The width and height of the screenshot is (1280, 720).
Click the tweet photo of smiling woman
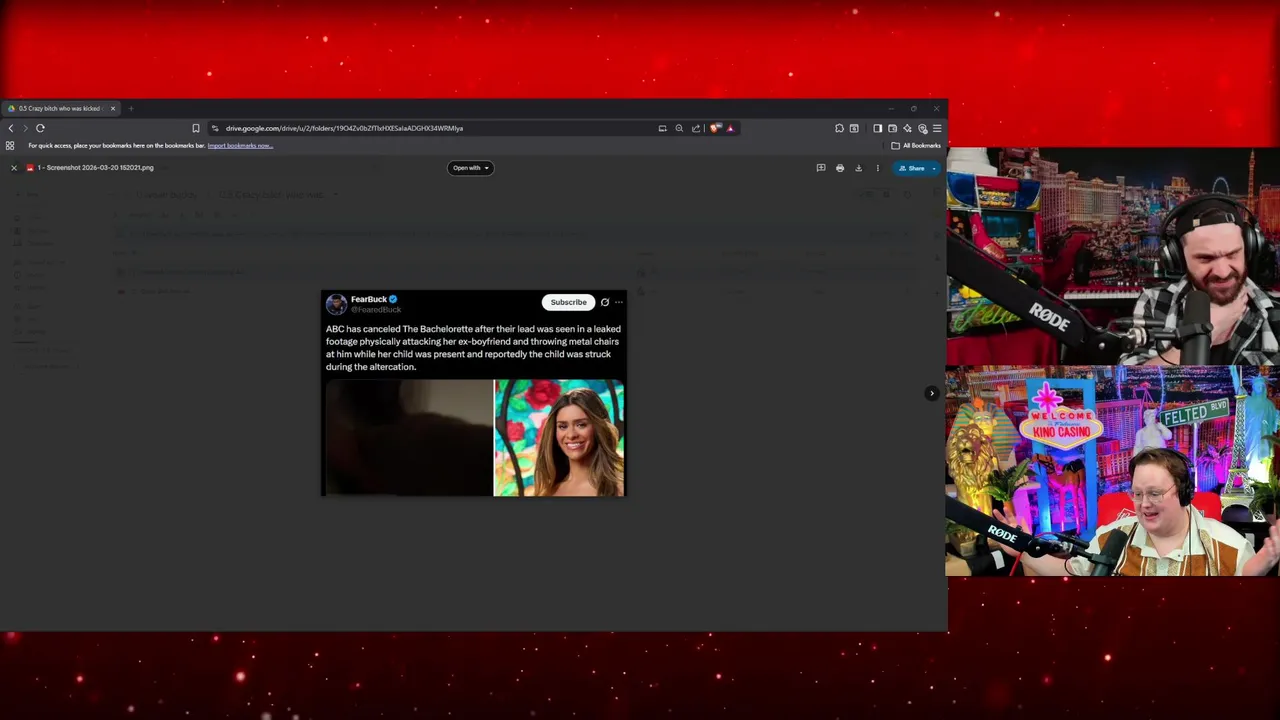pyautogui.click(x=559, y=437)
